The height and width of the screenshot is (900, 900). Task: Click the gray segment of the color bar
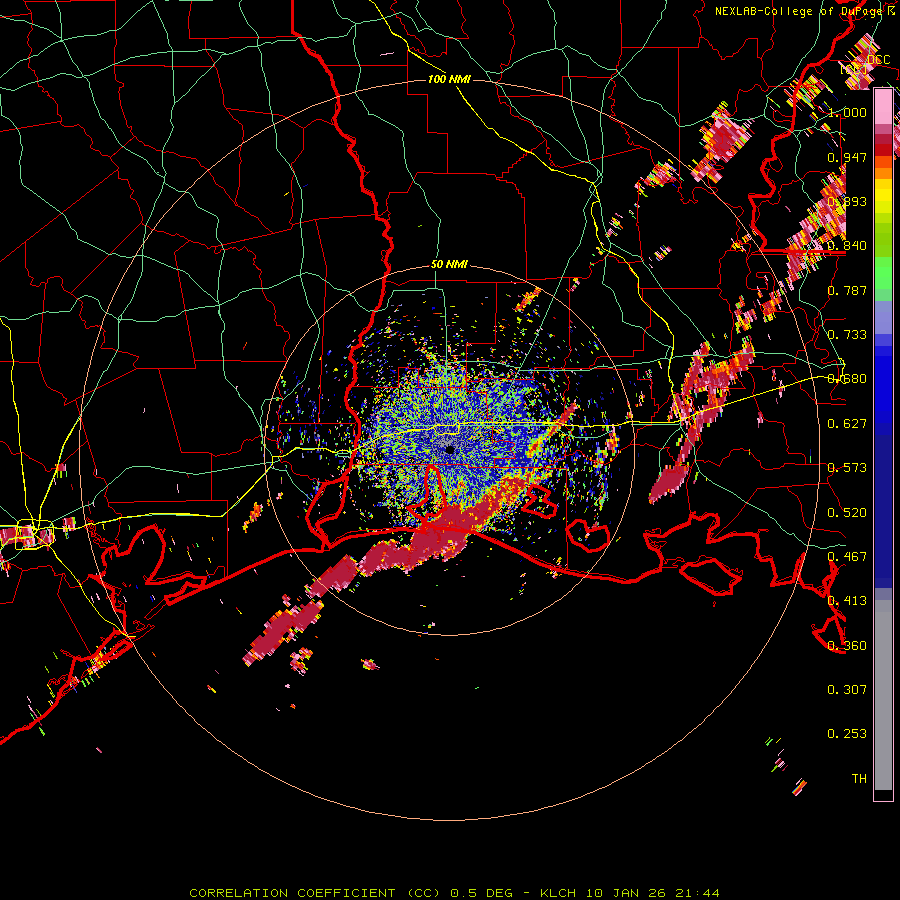point(883,695)
